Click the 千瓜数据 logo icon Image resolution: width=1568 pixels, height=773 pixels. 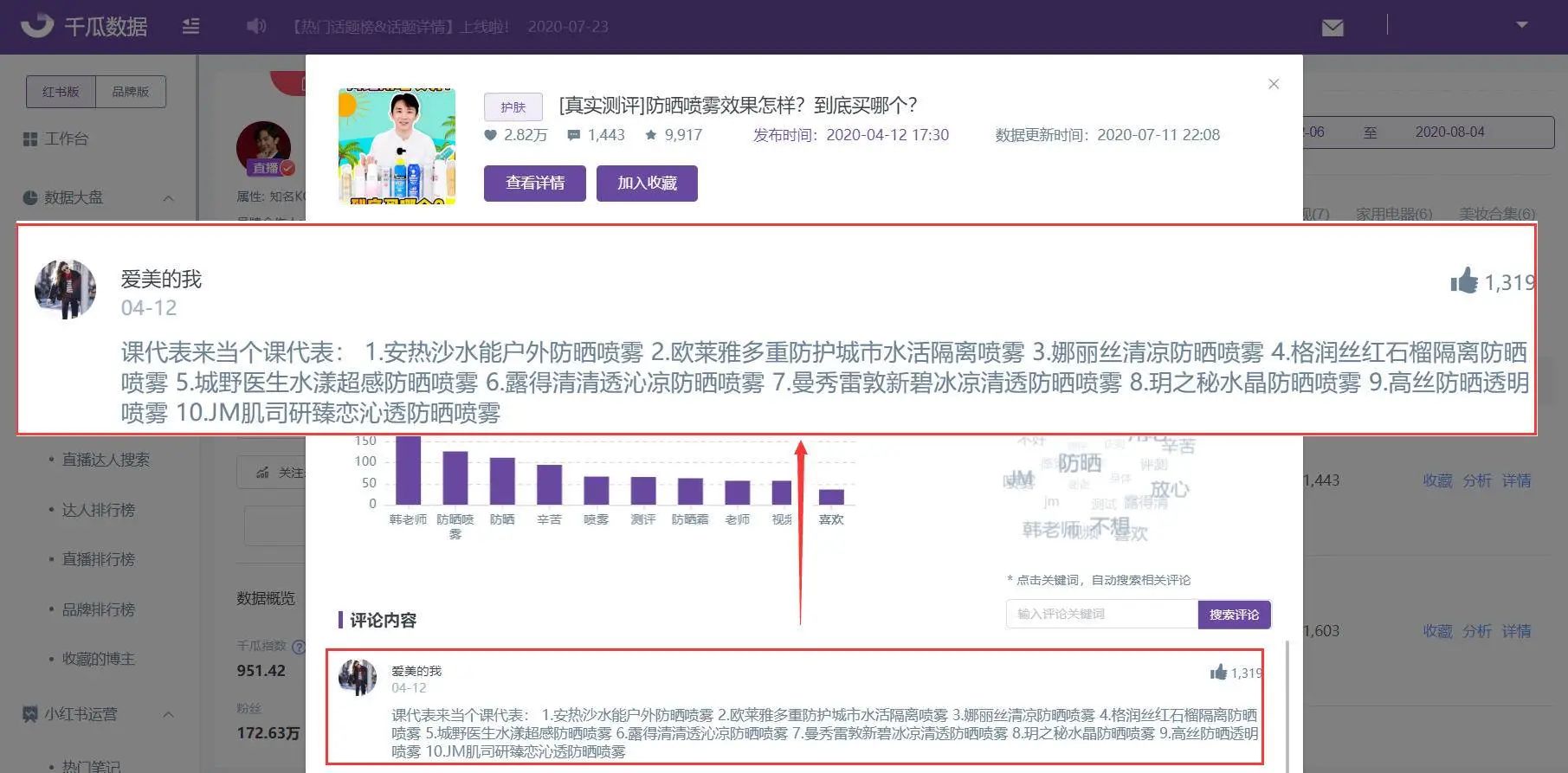(x=37, y=26)
